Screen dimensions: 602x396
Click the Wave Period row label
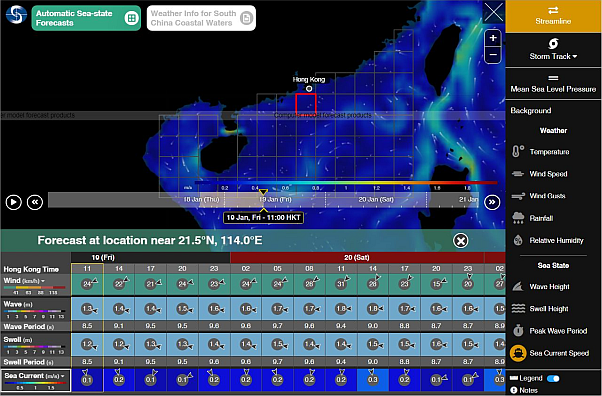[x=29, y=326]
